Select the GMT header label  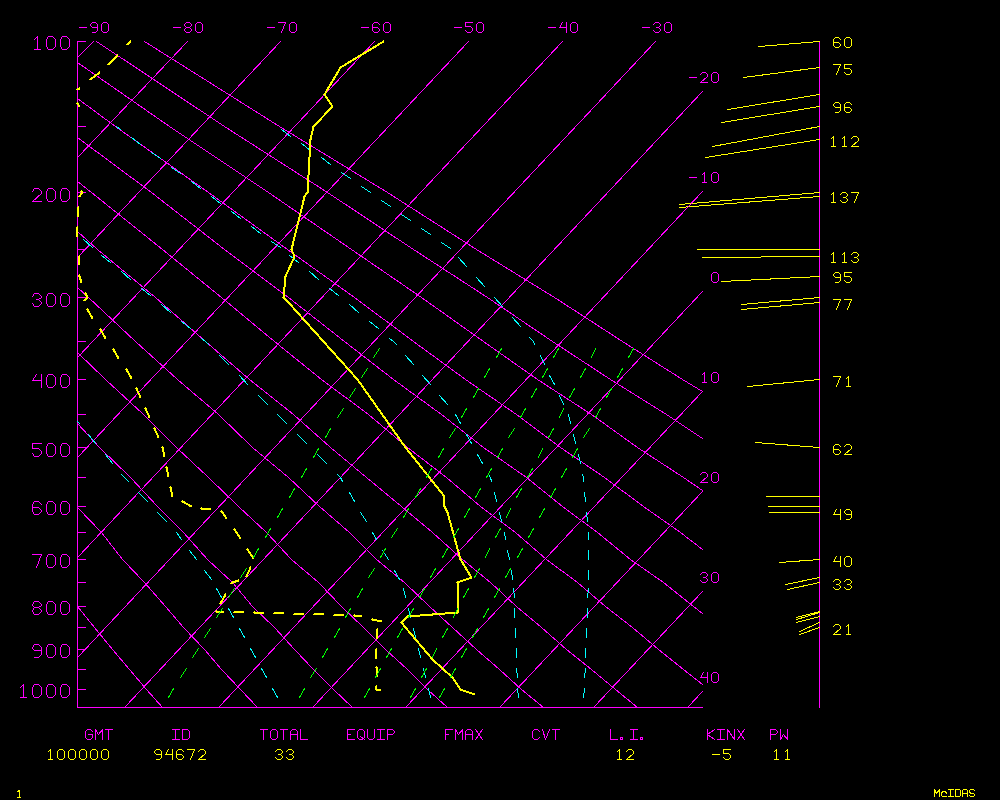[x=98, y=735]
